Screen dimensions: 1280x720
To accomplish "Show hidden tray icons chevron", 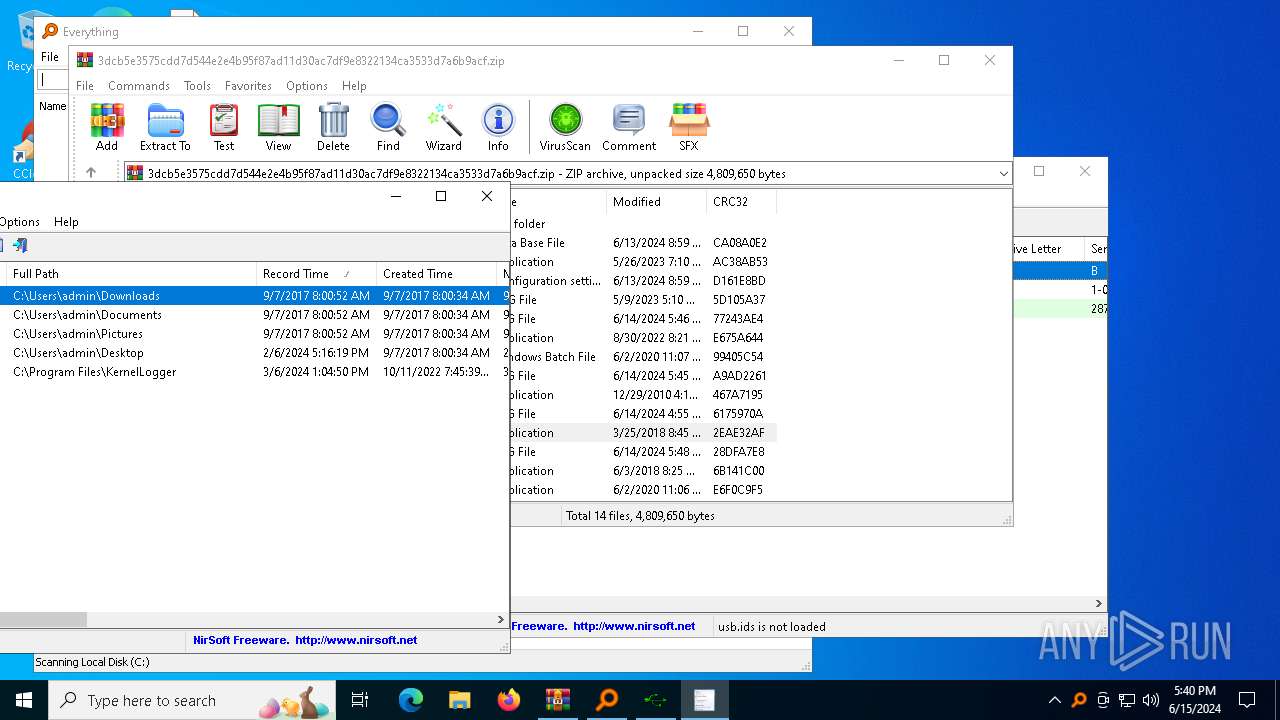I will point(1054,700).
